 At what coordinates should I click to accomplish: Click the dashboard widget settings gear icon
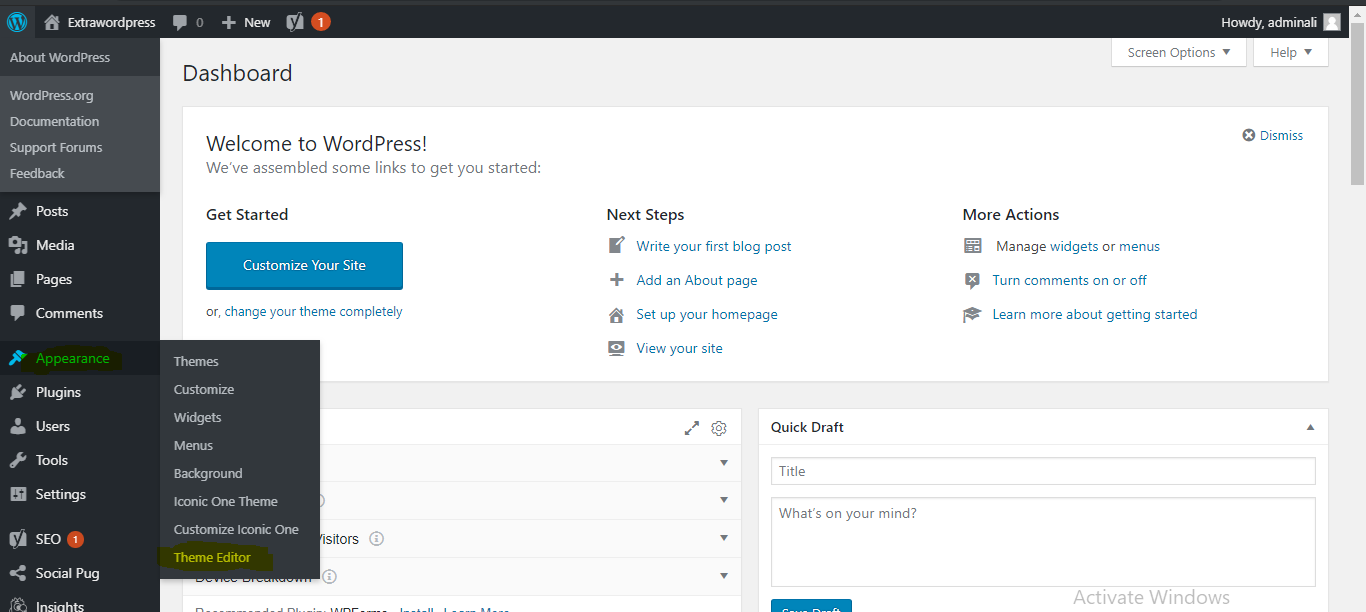tap(718, 428)
